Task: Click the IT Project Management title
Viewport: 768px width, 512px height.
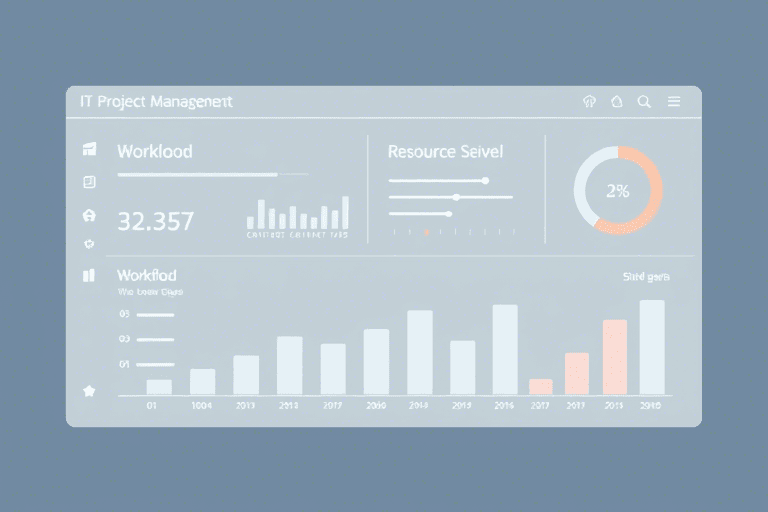Action: (156, 102)
